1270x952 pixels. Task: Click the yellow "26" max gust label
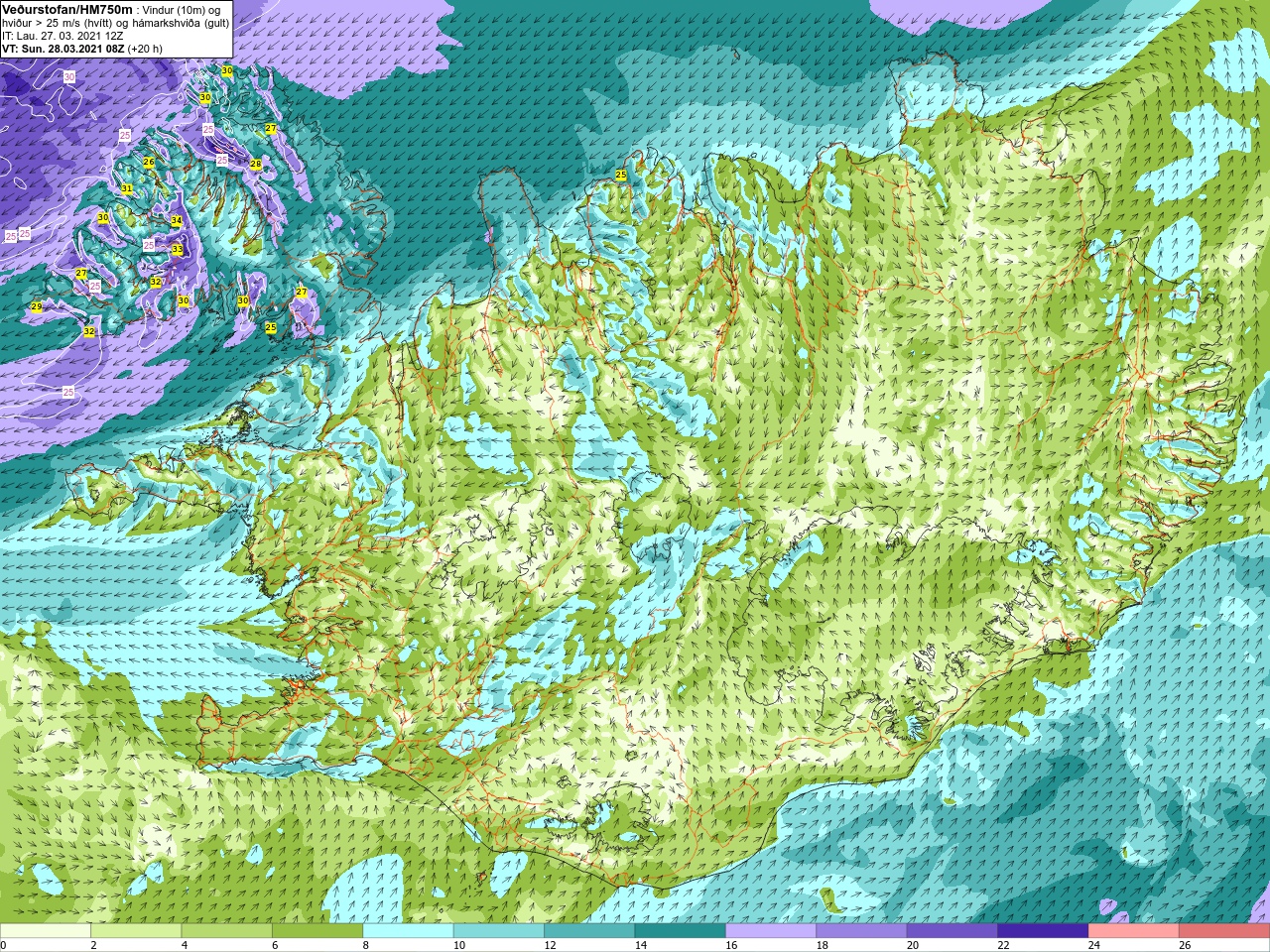coord(149,162)
